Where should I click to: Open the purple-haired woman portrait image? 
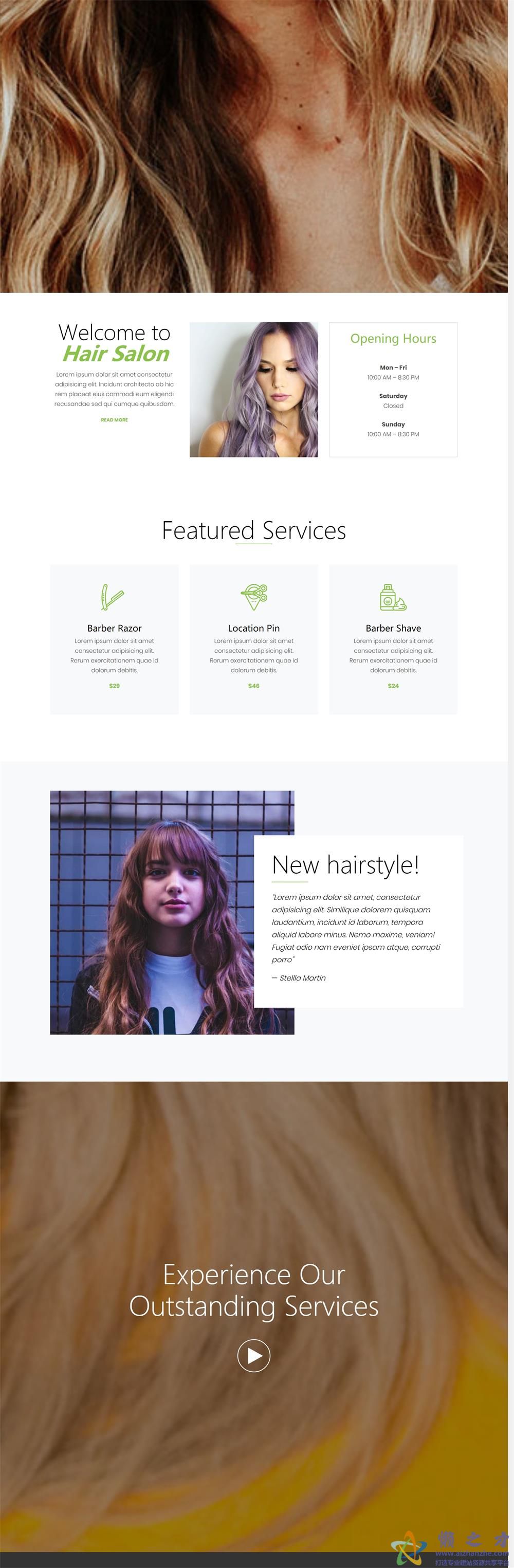(254, 390)
